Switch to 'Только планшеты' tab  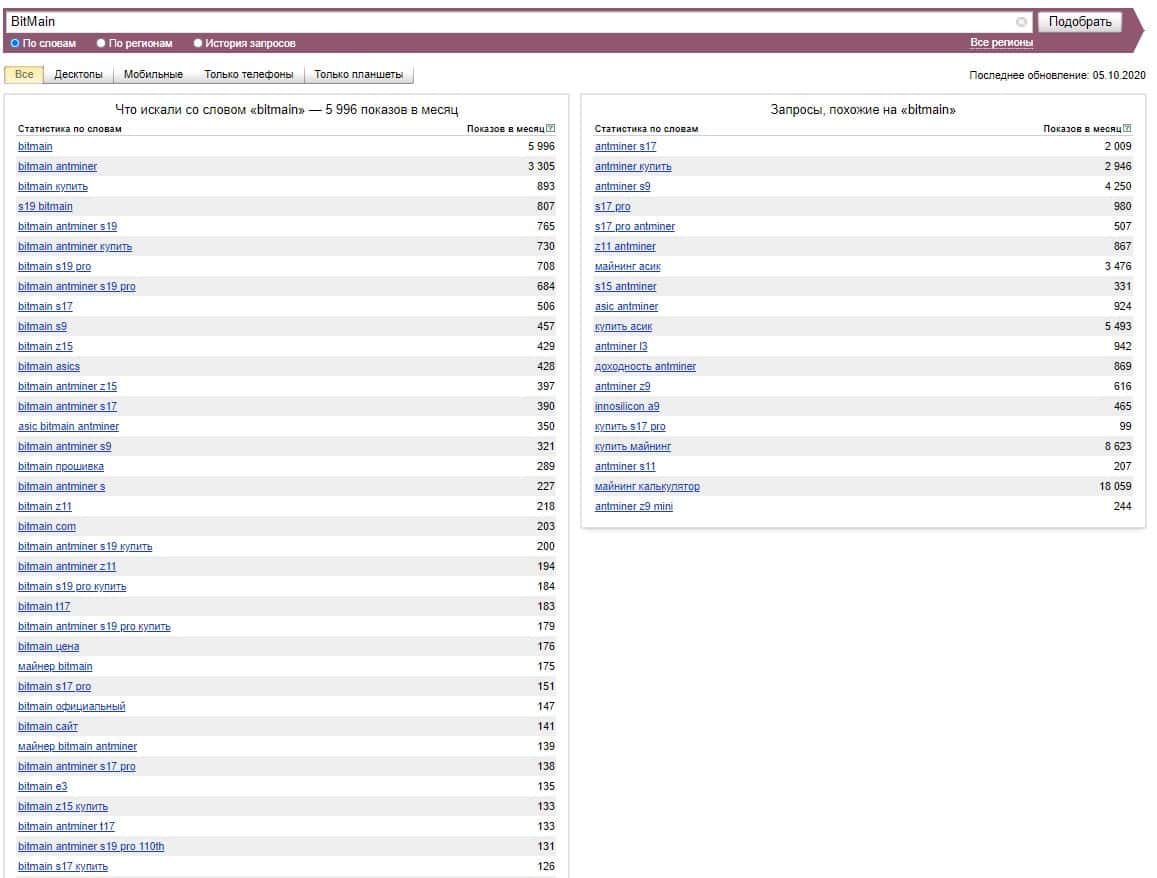pyautogui.click(x=358, y=75)
